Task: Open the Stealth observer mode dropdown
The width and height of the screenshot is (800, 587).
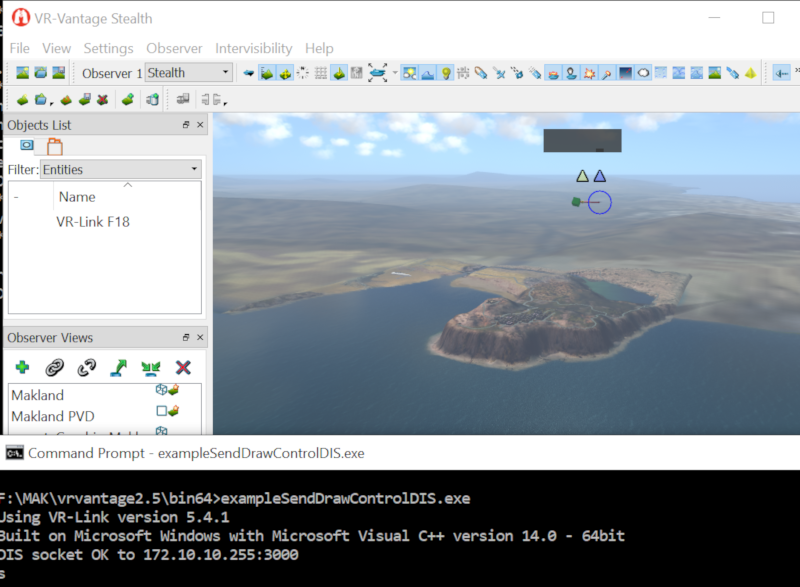Action: (x=189, y=73)
